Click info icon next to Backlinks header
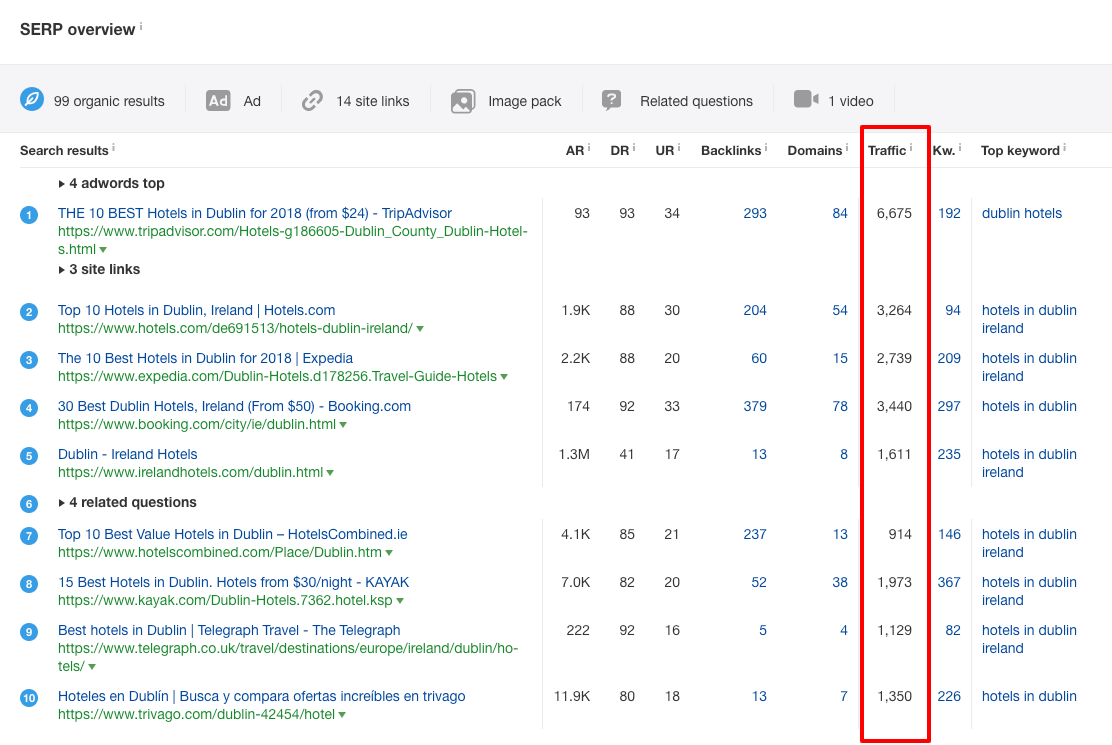This screenshot has width=1112, height=745. pyautogui.click(x=766, y=147)
